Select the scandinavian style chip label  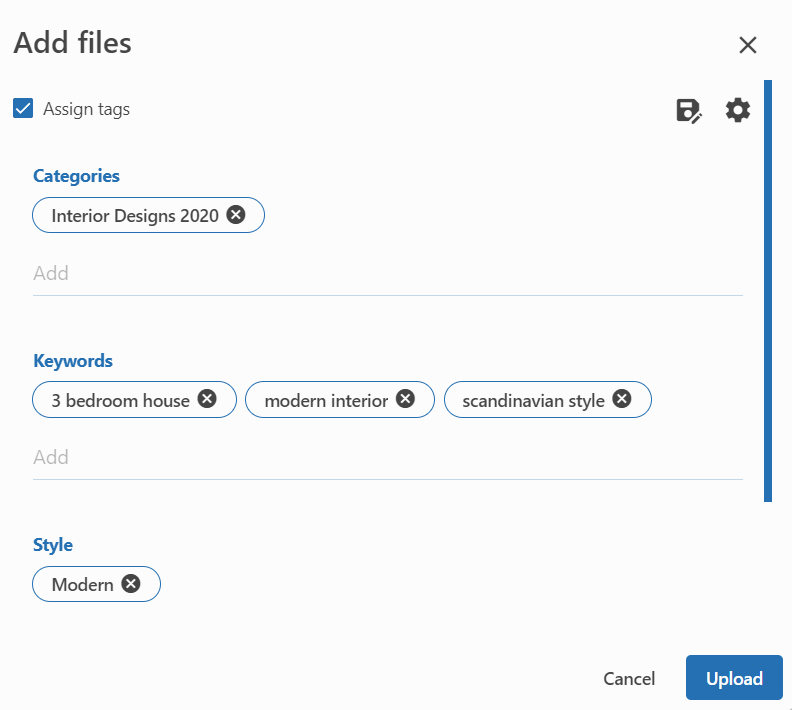[533, 400]
